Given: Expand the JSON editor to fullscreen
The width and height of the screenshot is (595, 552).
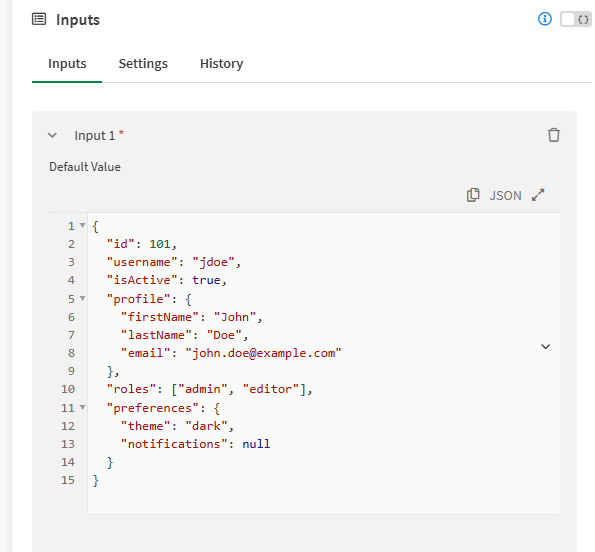Looking at the screenshot, I should pyautogui.click(x=538, y=195).
